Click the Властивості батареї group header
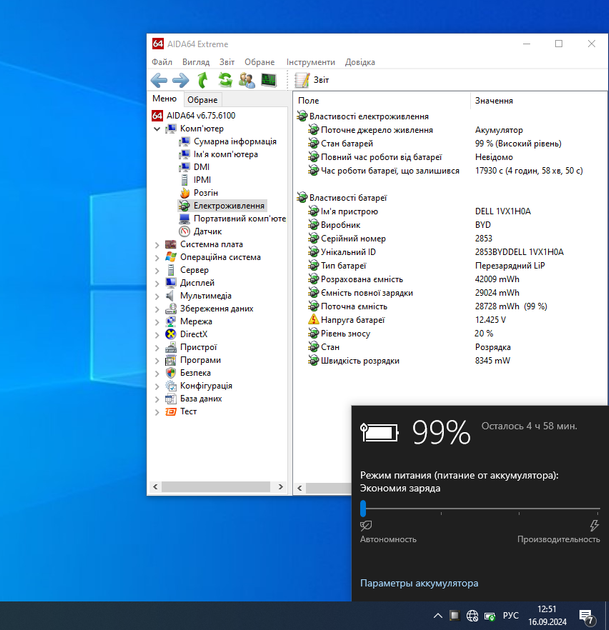Viewport: 609px width, 630px height. pos(347,198)
